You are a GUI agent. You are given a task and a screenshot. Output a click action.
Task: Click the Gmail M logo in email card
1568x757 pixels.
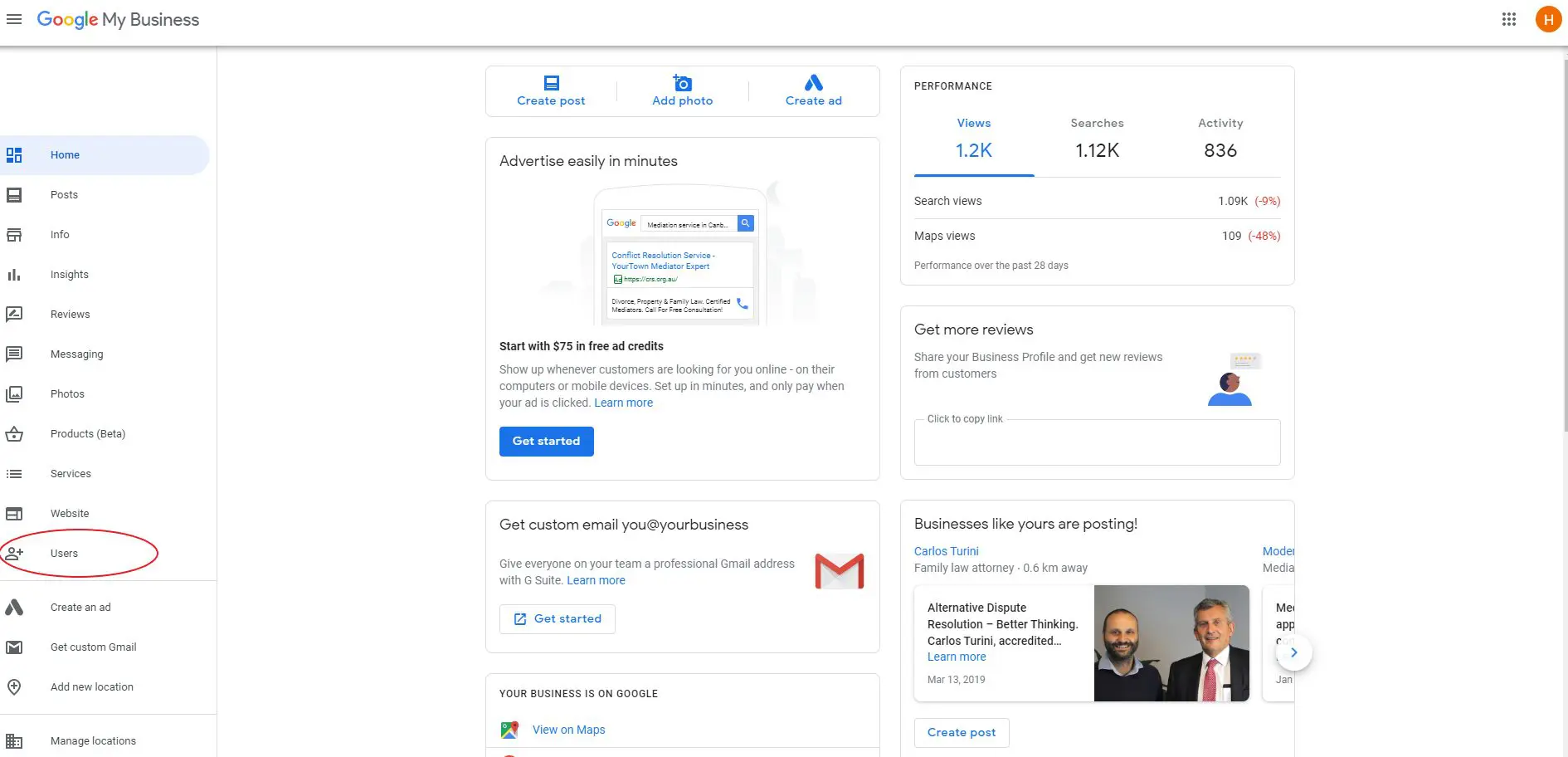(x=840, y=571)
